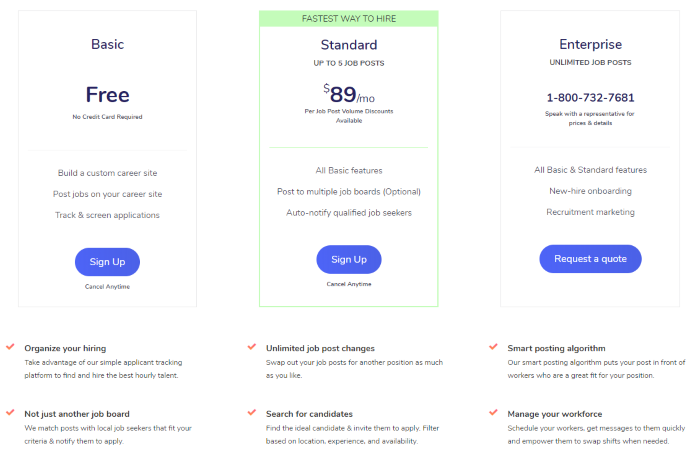Click checkmark icon beside Search for candidates

click(x=251, y=412)
